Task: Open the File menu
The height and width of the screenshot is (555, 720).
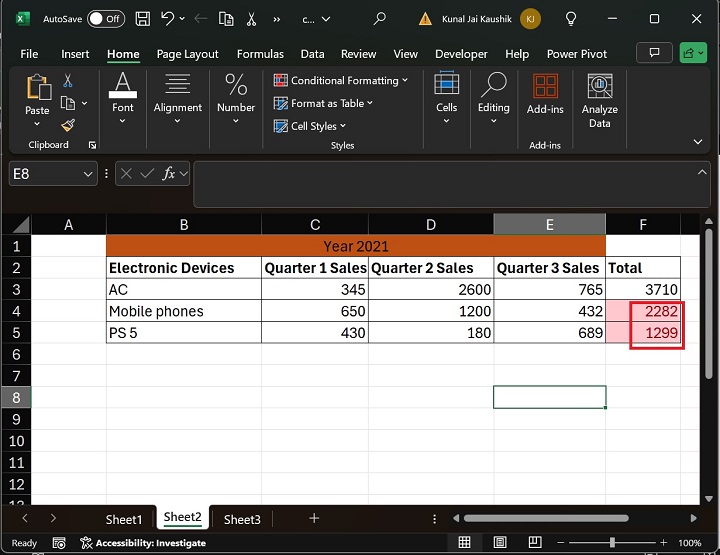Action: tap(29, 54)
